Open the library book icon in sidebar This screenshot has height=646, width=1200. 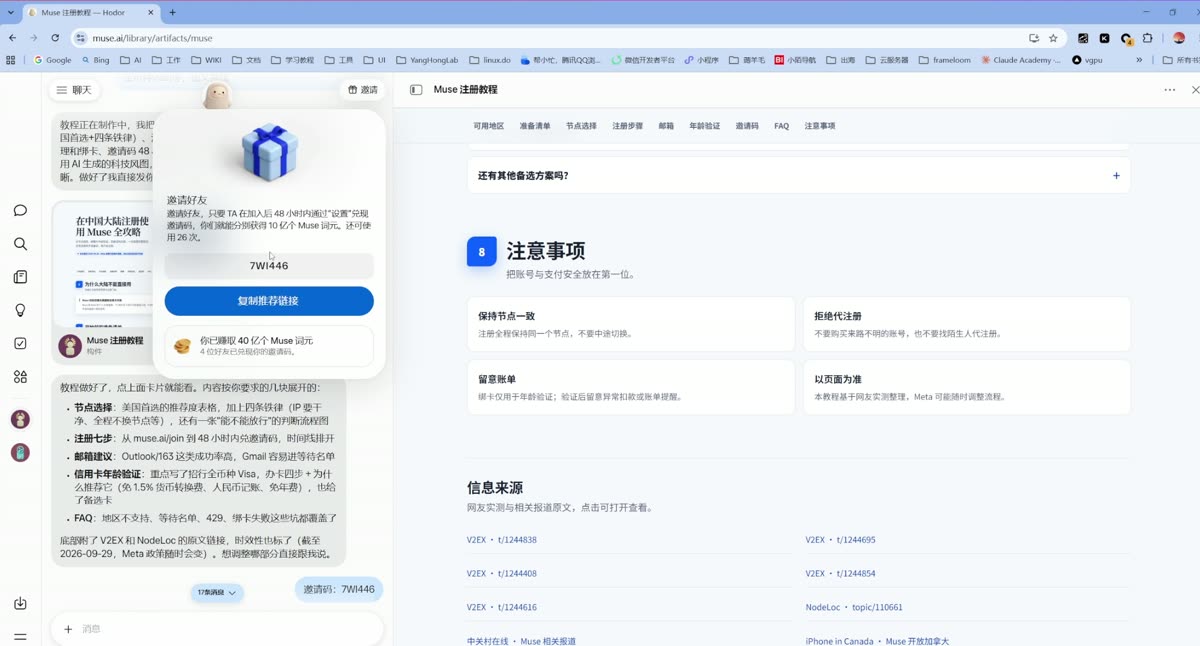click(20, 277)
